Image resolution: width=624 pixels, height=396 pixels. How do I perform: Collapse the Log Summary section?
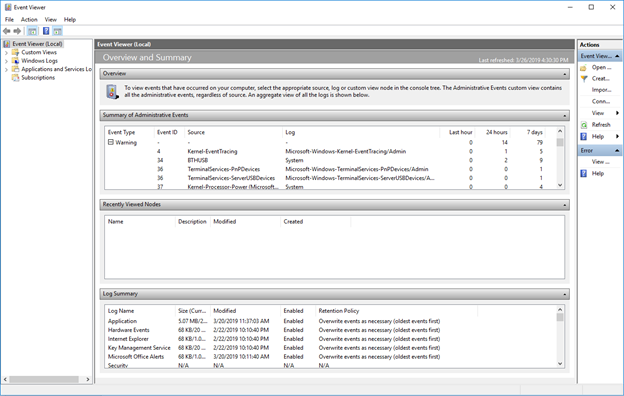coord(564,294)
